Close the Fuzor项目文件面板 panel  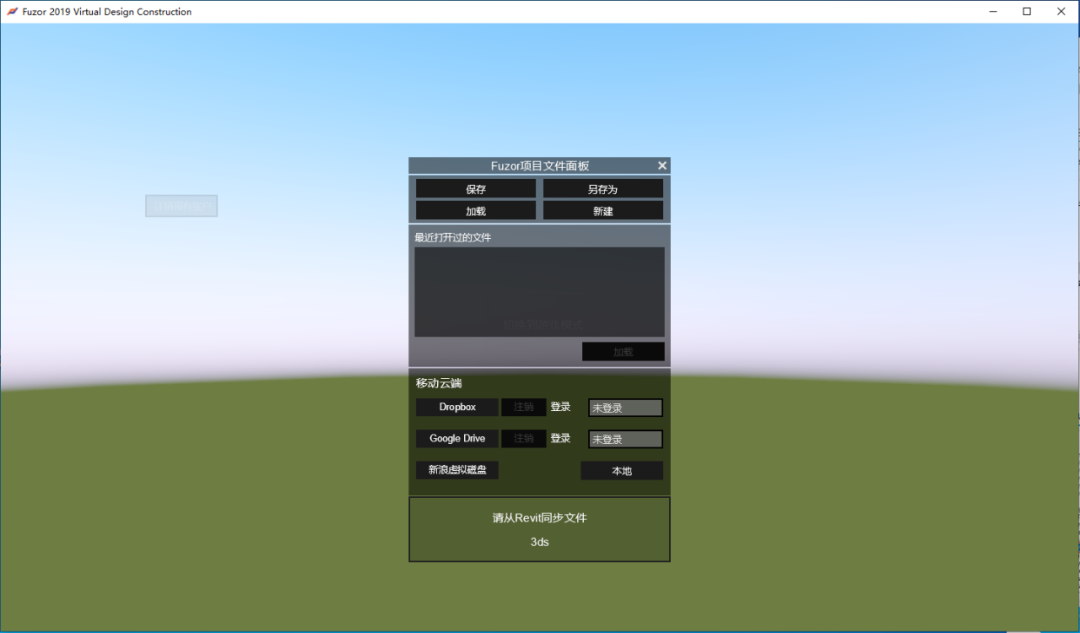coord(662,165)
